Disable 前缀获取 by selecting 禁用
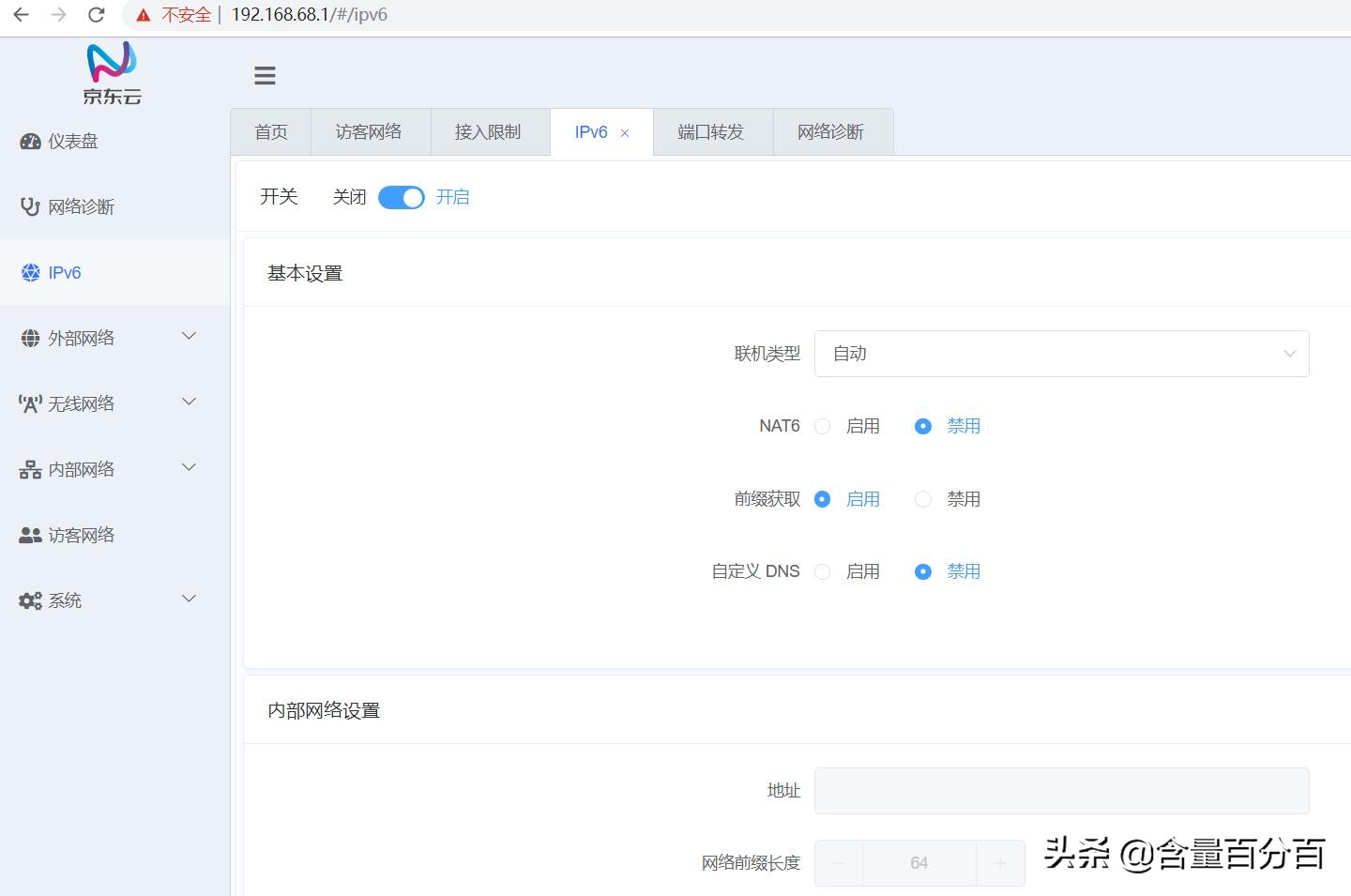This screenshot has height=896, width=1351. [922, 499]
